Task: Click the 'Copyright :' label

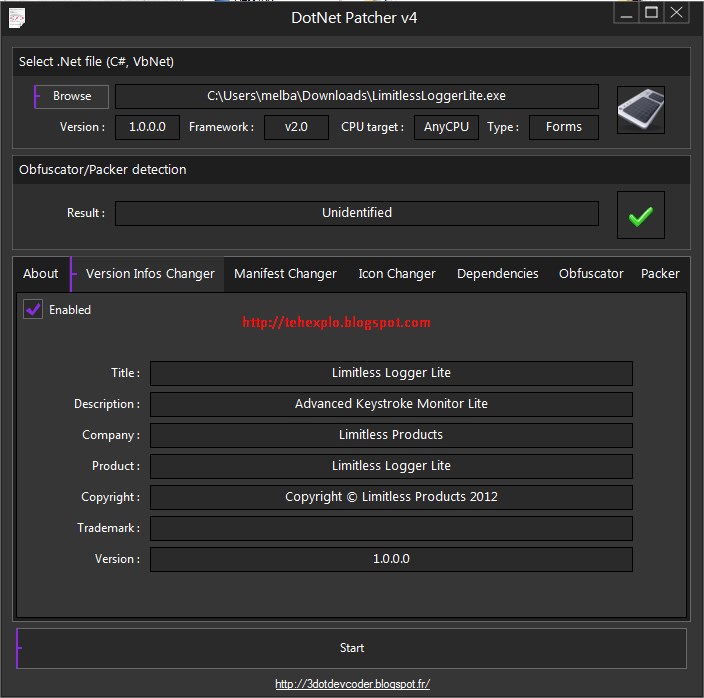Action: coord(110,497)
